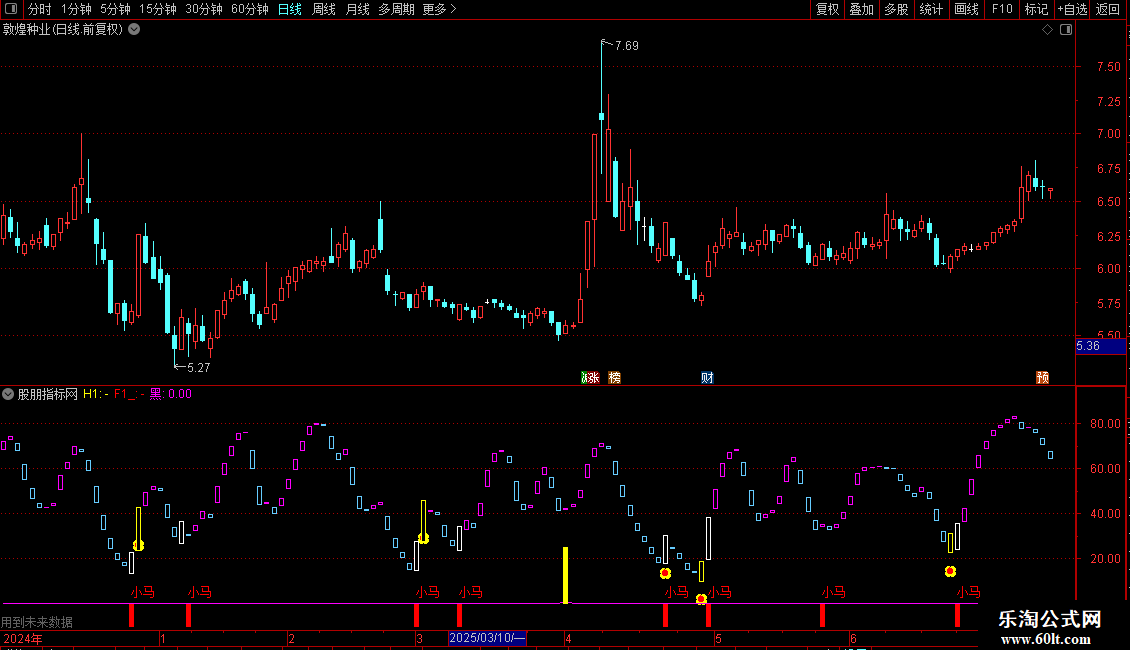Switch to 日线 daily chart
The height and width of the screenshot is (650, 1130).
pyautogui.click(x=290, y=9)
